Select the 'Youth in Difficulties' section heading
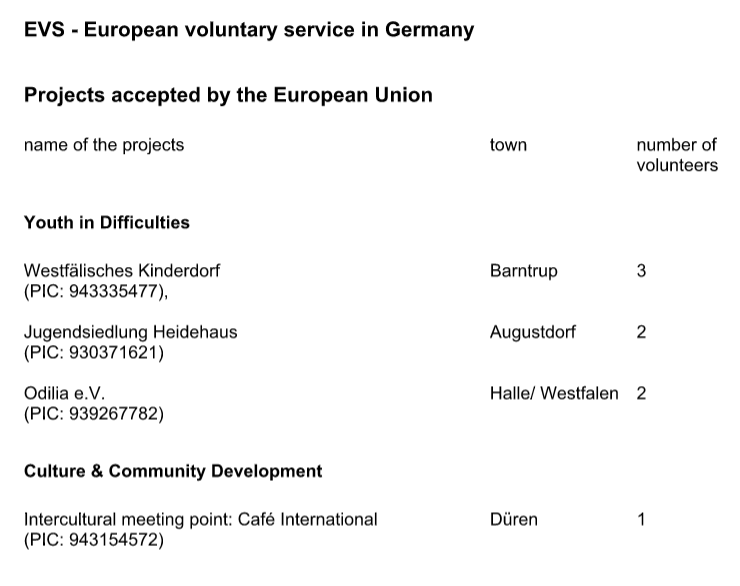Screen dimensions: 740x586 (107, 222)
